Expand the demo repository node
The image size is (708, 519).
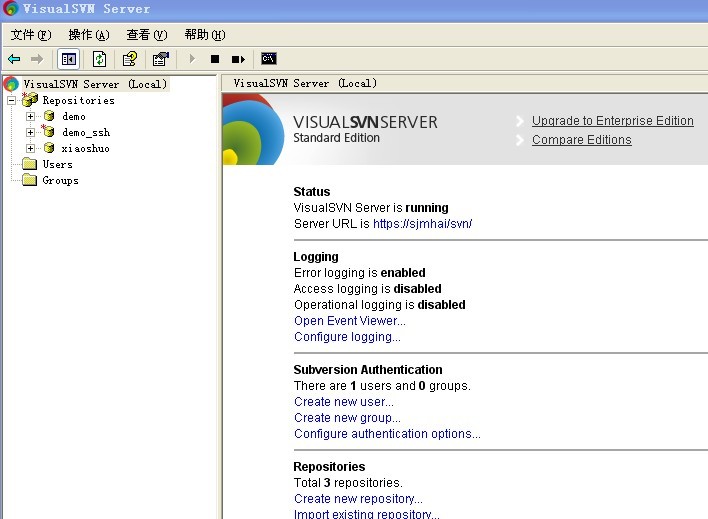30,117
